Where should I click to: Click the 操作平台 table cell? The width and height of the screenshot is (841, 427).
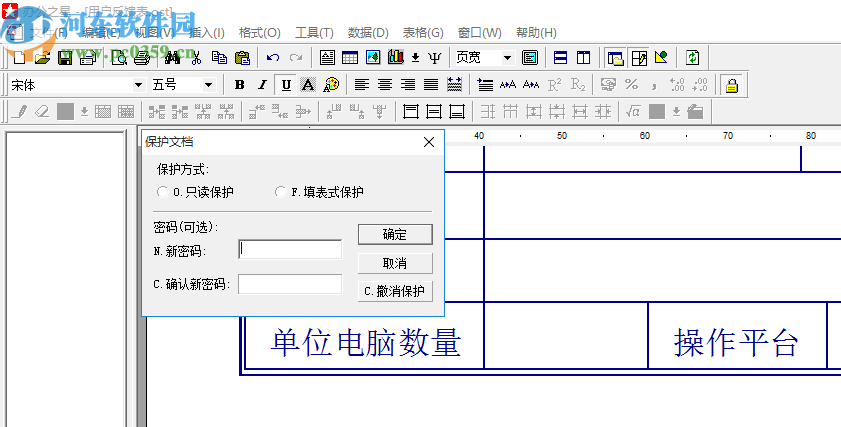pyautogui.click(x=736, y=336)
